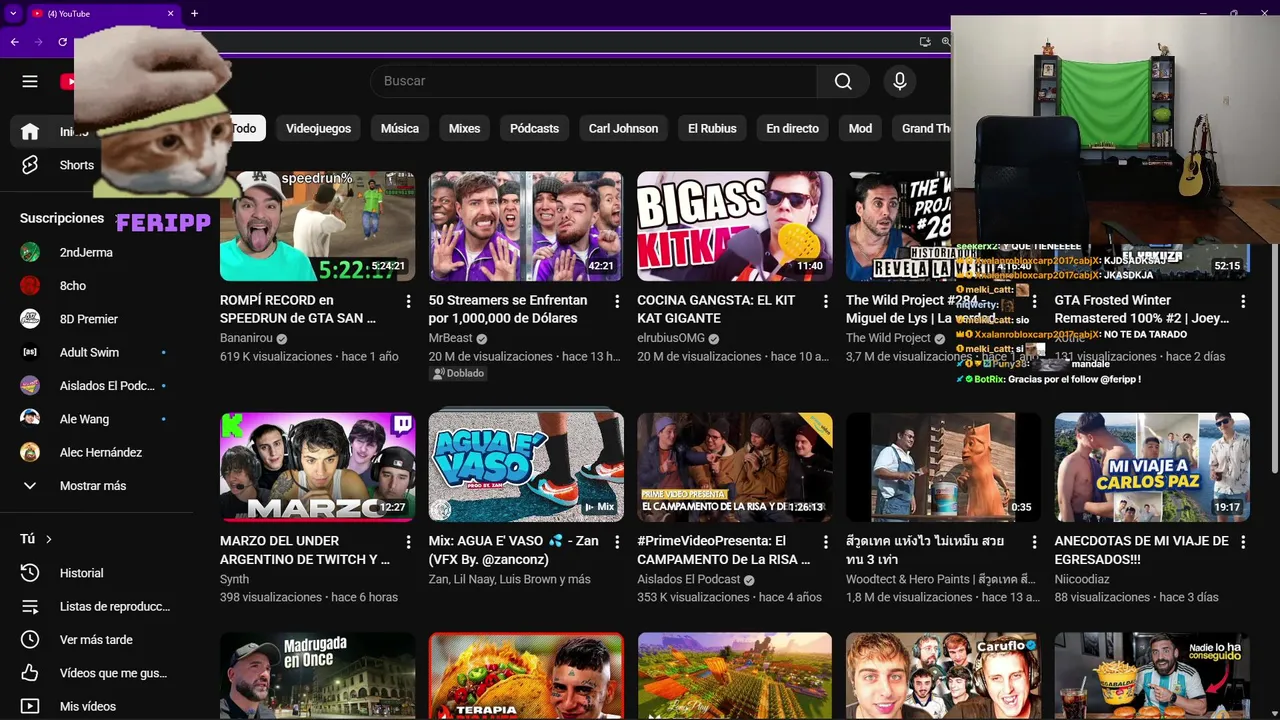Select the Mixes filter chip
This screenshot has height=720, width=1280.
click(x=464, y=128)
